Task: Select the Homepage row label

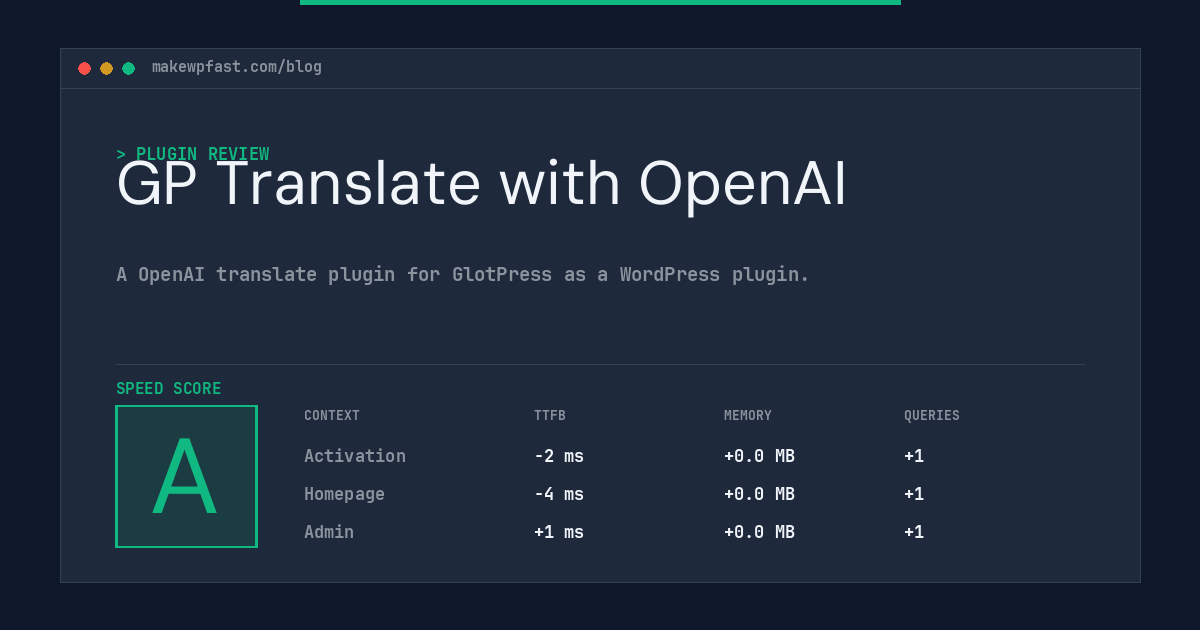Action: coord(344,494)
